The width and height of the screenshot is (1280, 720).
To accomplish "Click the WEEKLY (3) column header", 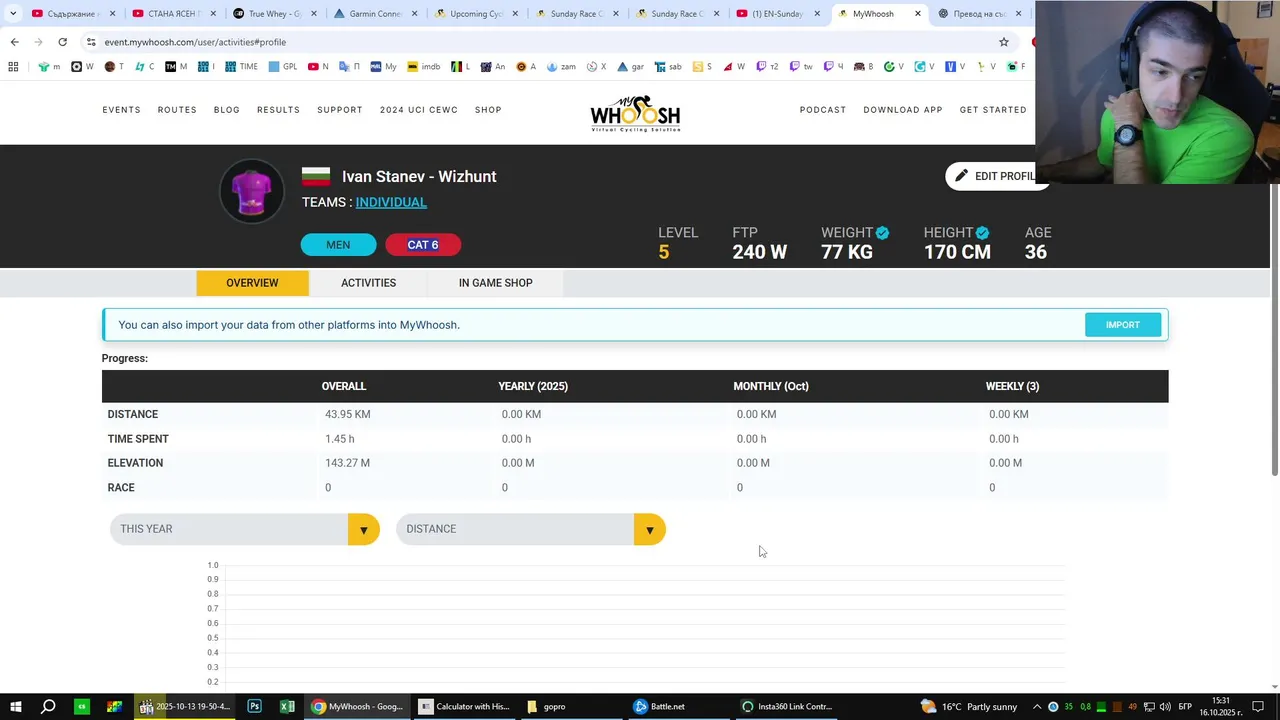I will pos(1012,386).
